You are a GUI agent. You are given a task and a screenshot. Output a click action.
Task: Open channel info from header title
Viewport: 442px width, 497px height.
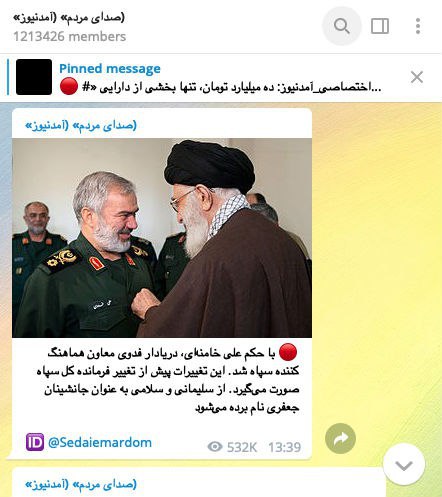point(69,17)
